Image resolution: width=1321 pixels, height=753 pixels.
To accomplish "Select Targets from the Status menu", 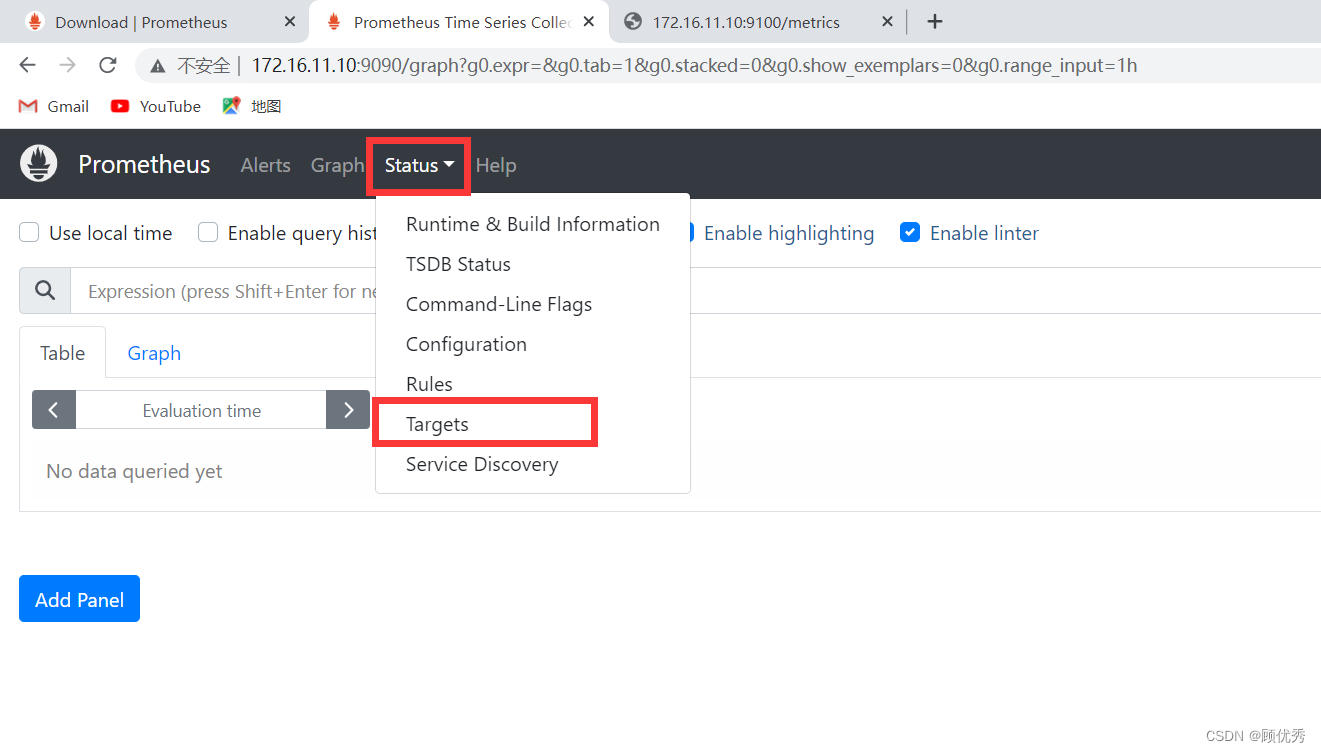I will (437, 424).
